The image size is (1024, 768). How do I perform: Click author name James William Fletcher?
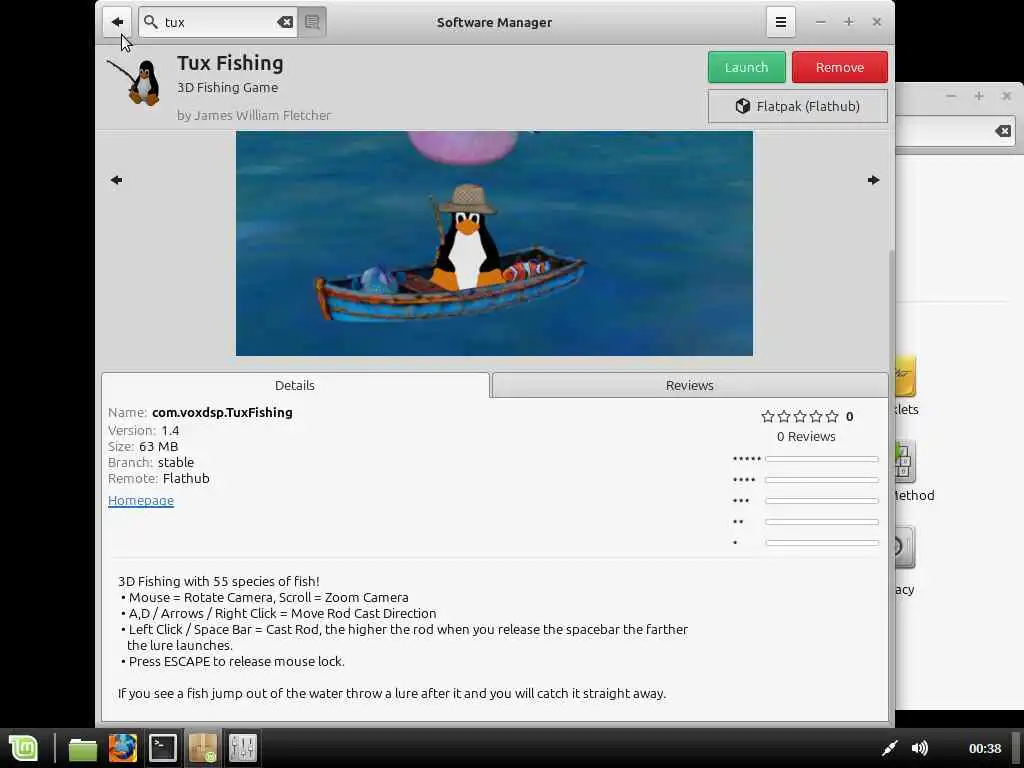(263, 116)
